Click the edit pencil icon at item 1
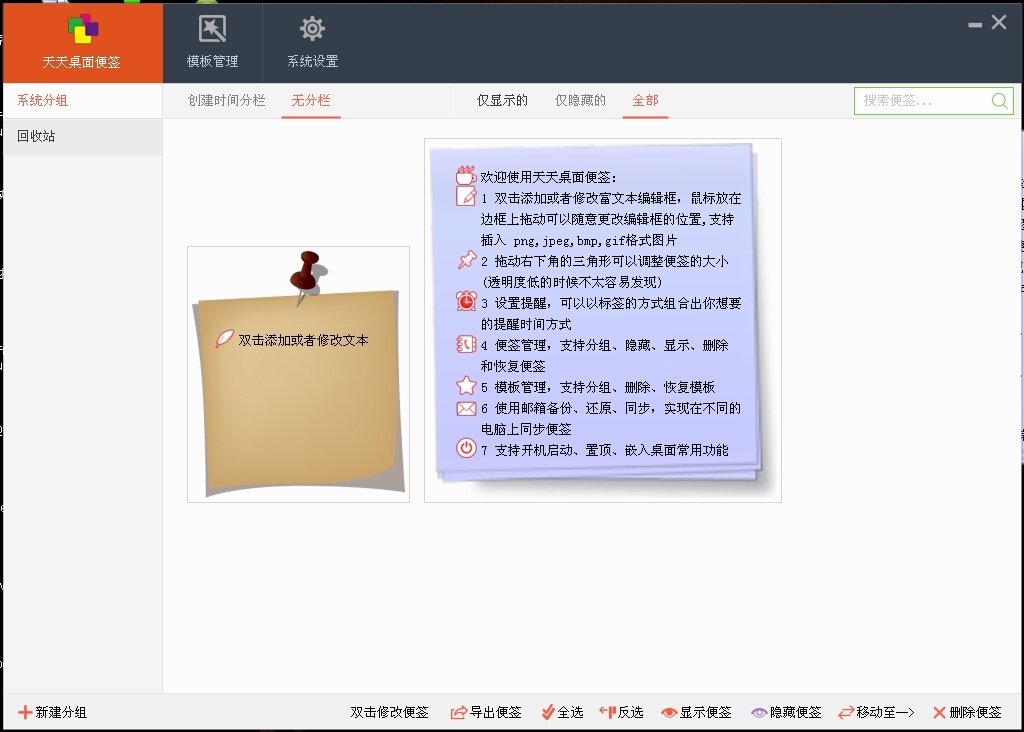The width and height of the screenshot is (1024, 732). [466, 196]
